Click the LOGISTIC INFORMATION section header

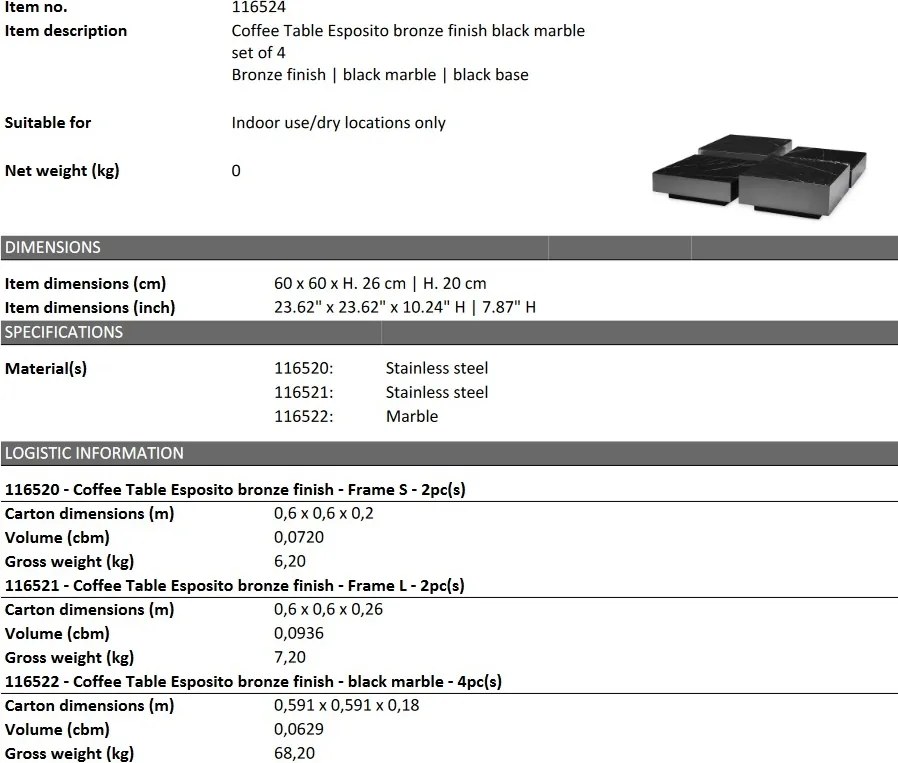(94, 453)
